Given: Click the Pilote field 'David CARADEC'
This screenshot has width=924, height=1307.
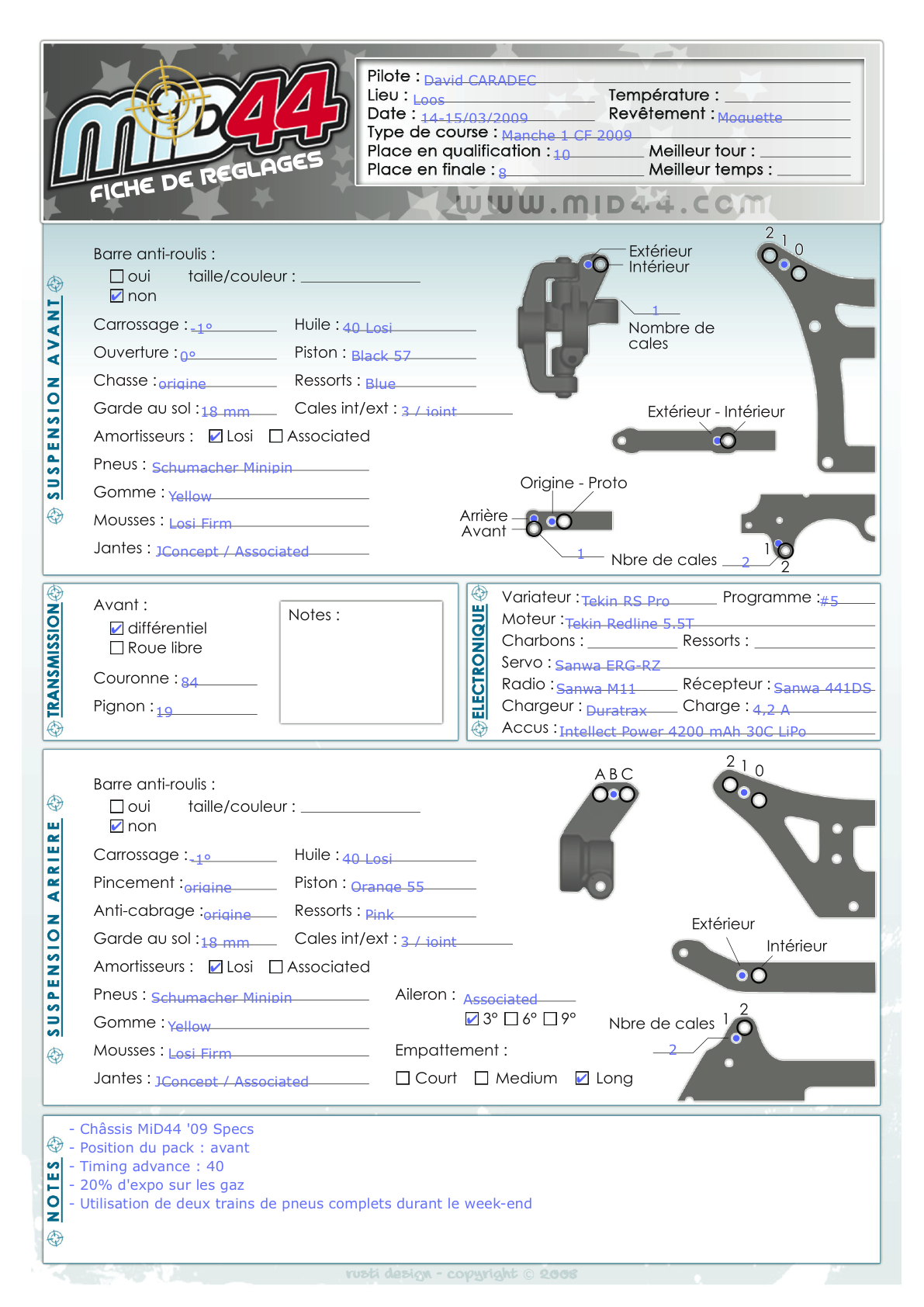Looking at the screenshot, I should (x=479, y=80).
